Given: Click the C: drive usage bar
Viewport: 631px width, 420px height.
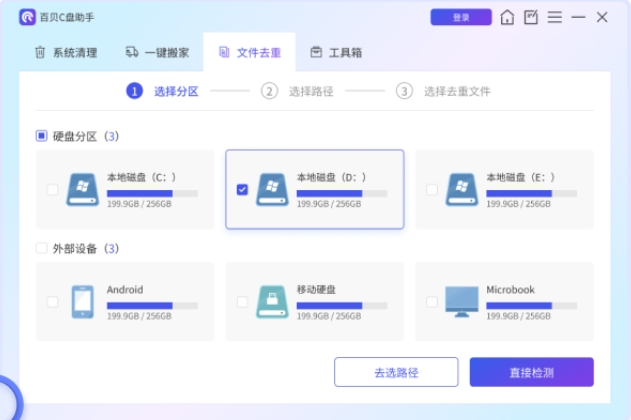Looking at the screenshot, I should click(152, 194).
